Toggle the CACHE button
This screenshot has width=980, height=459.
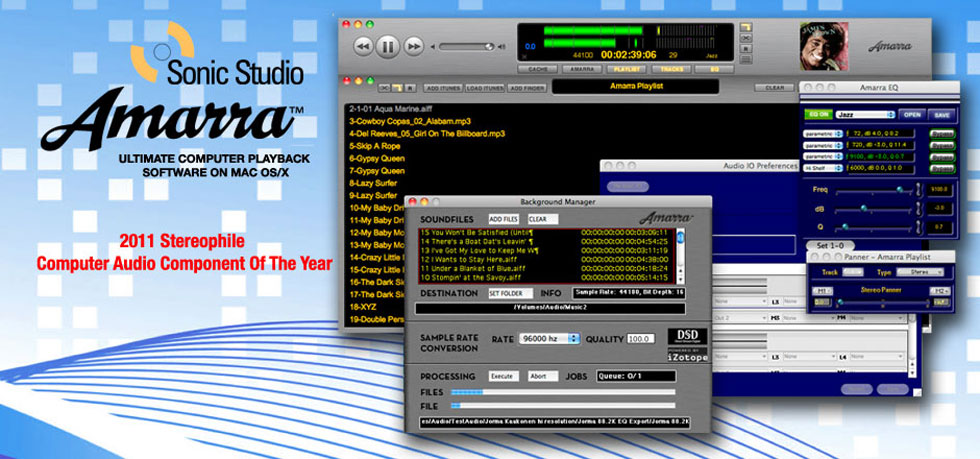pos(538,69)
